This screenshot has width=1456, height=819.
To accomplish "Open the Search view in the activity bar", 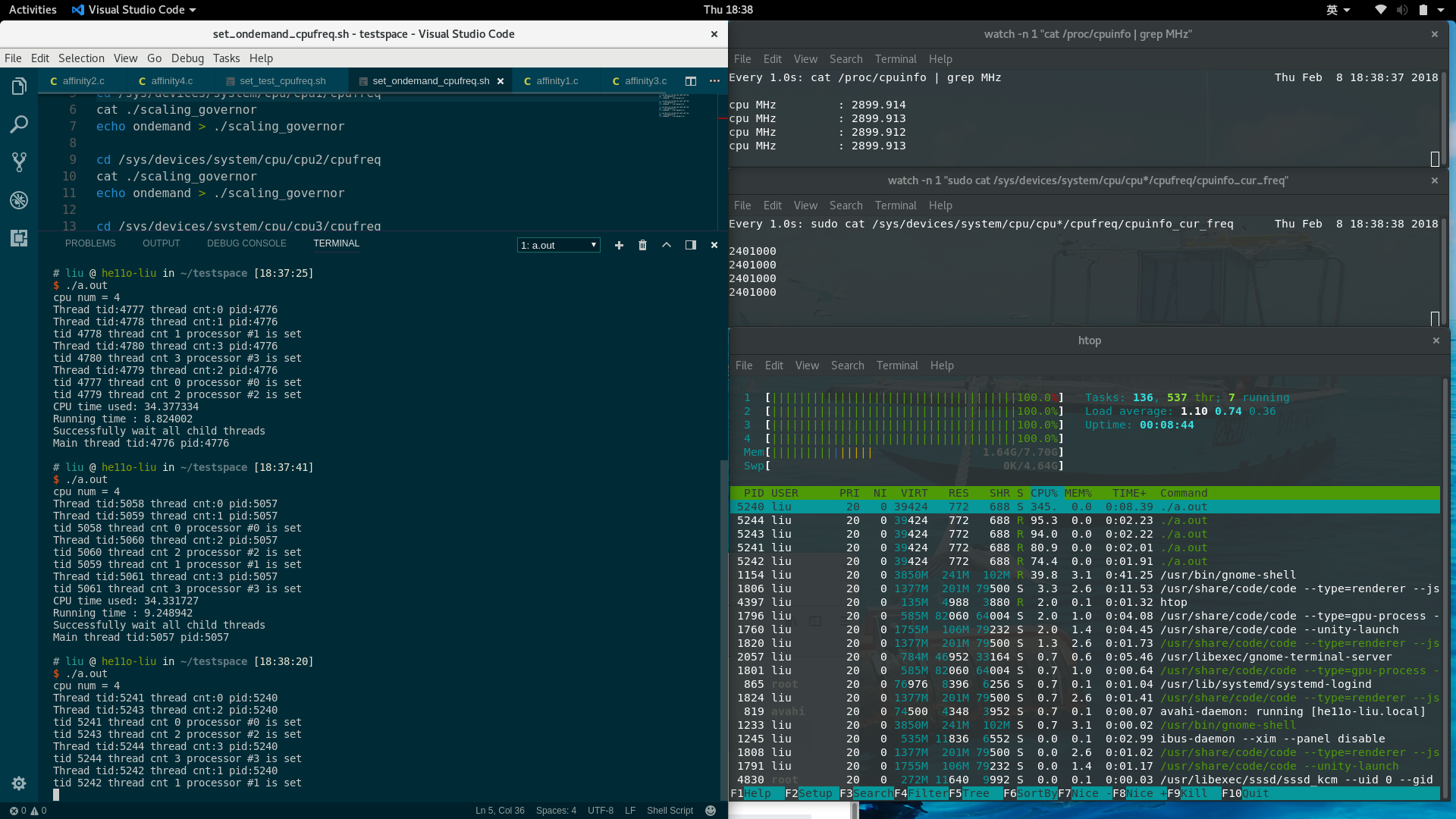I will pyautogui.click(x=18, y=124).
